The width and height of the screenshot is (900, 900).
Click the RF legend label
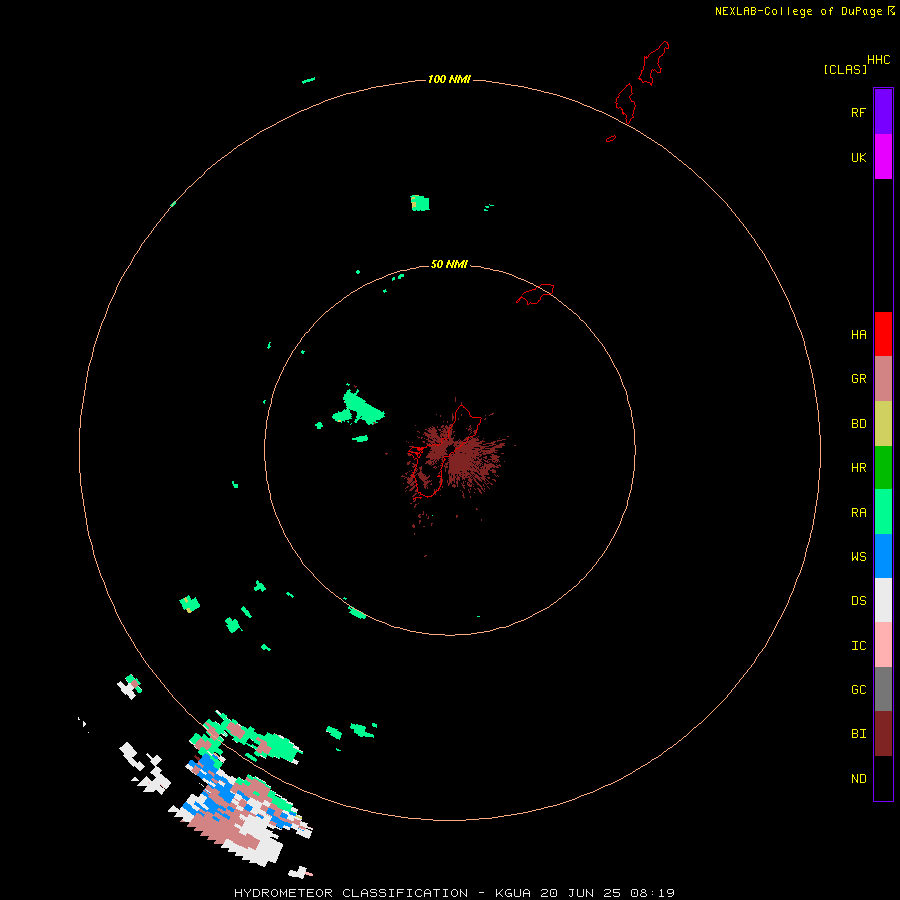point(858,112)
